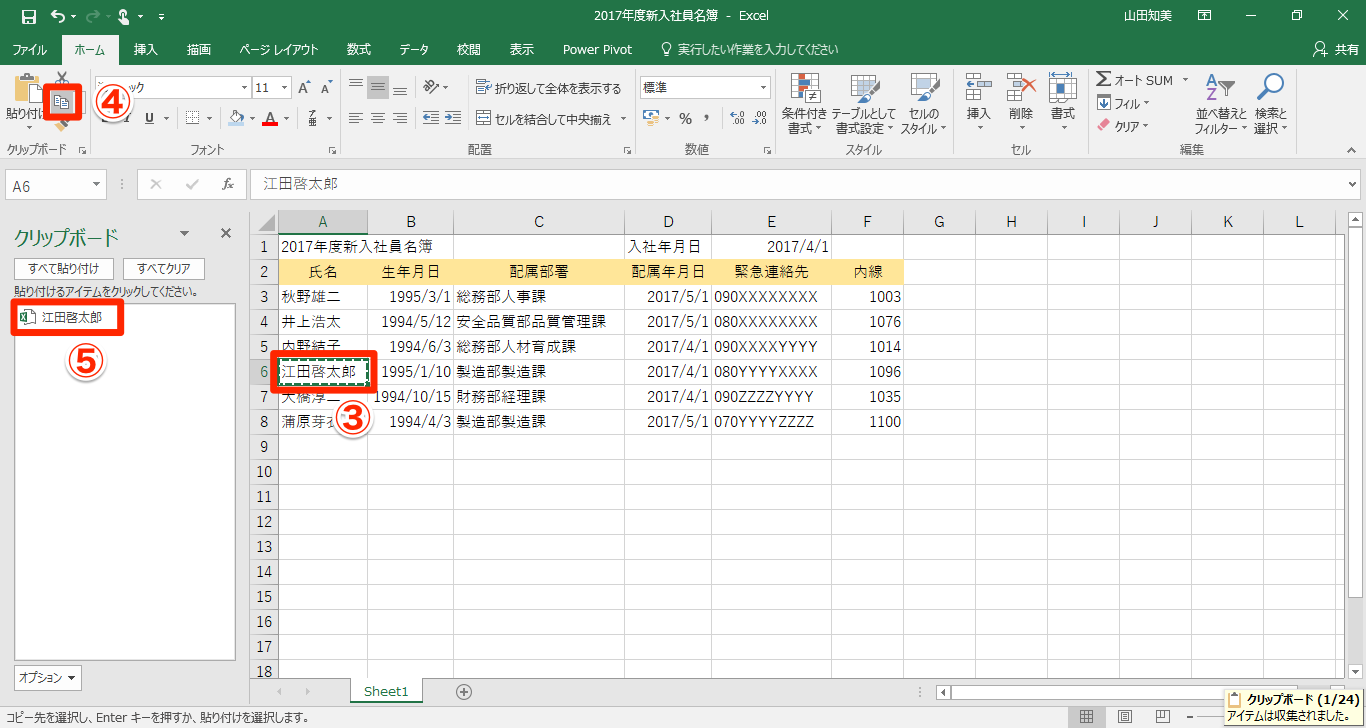Open the font size dropdown
Screen dimensions: 1366x728
[x=283, y=88]
